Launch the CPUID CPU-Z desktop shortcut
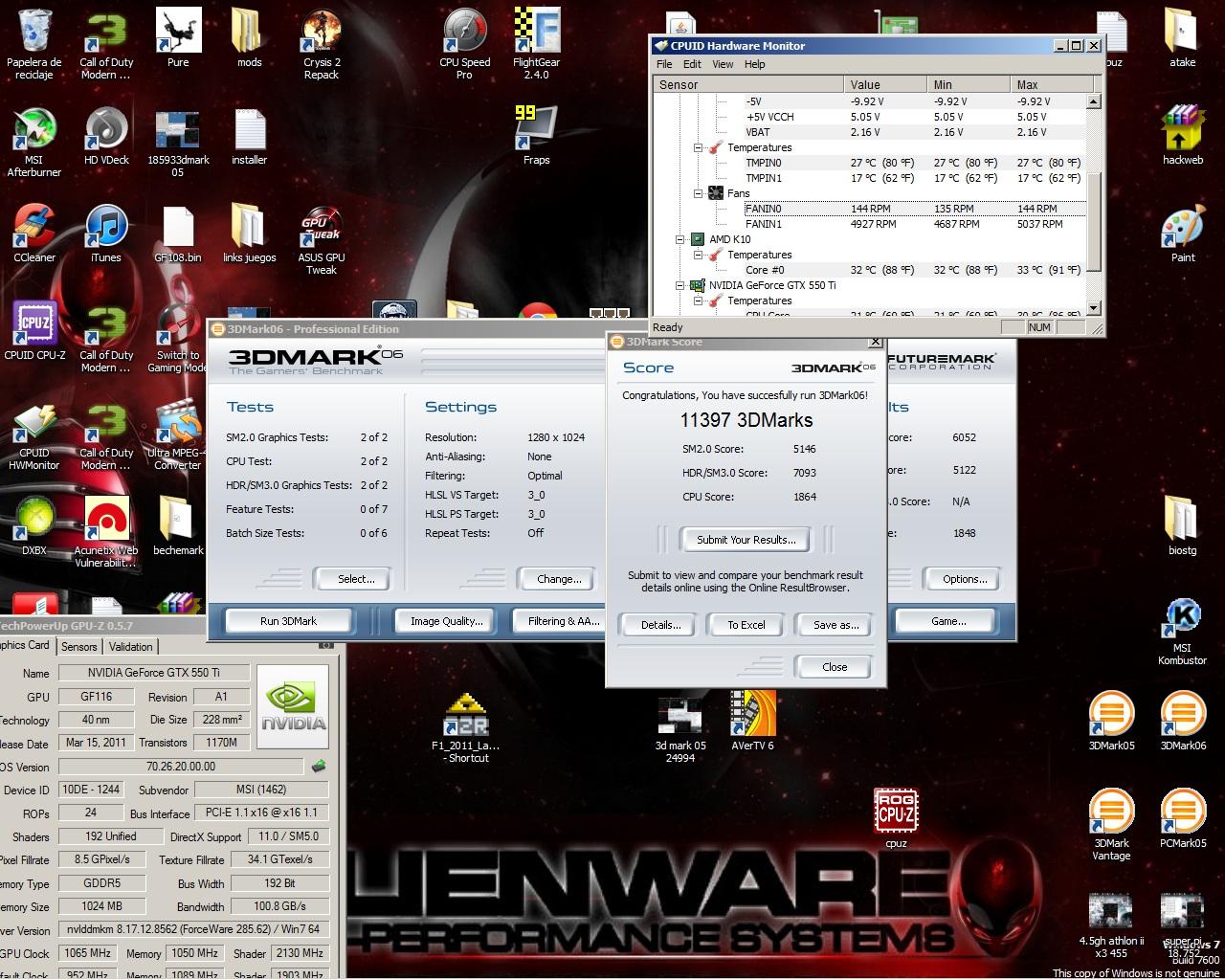The width and height of the screenshot is (1225, 980). pos(34,331)
